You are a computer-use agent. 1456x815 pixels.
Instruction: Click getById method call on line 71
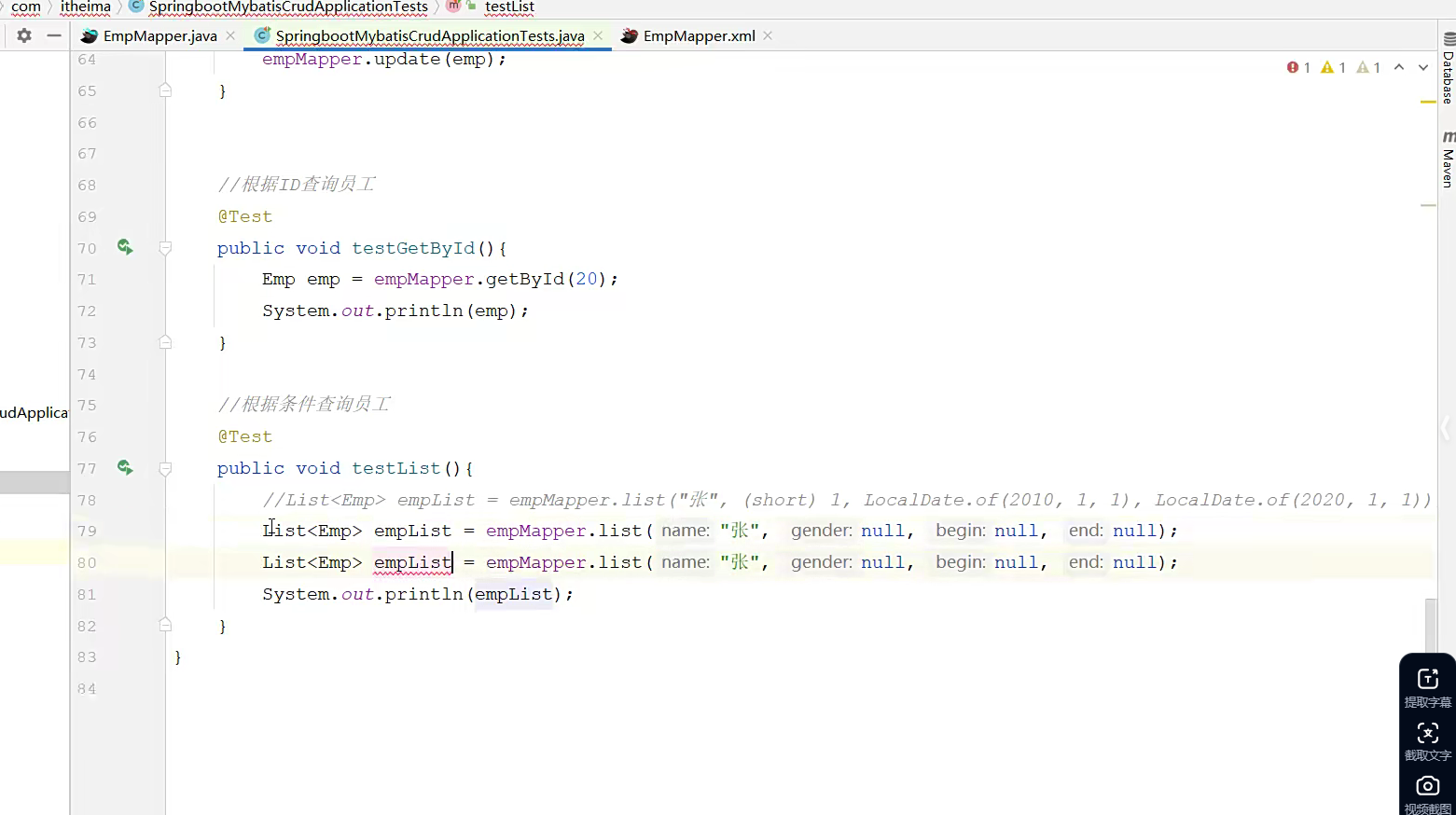pyautogui.click(x=525, y=279)
